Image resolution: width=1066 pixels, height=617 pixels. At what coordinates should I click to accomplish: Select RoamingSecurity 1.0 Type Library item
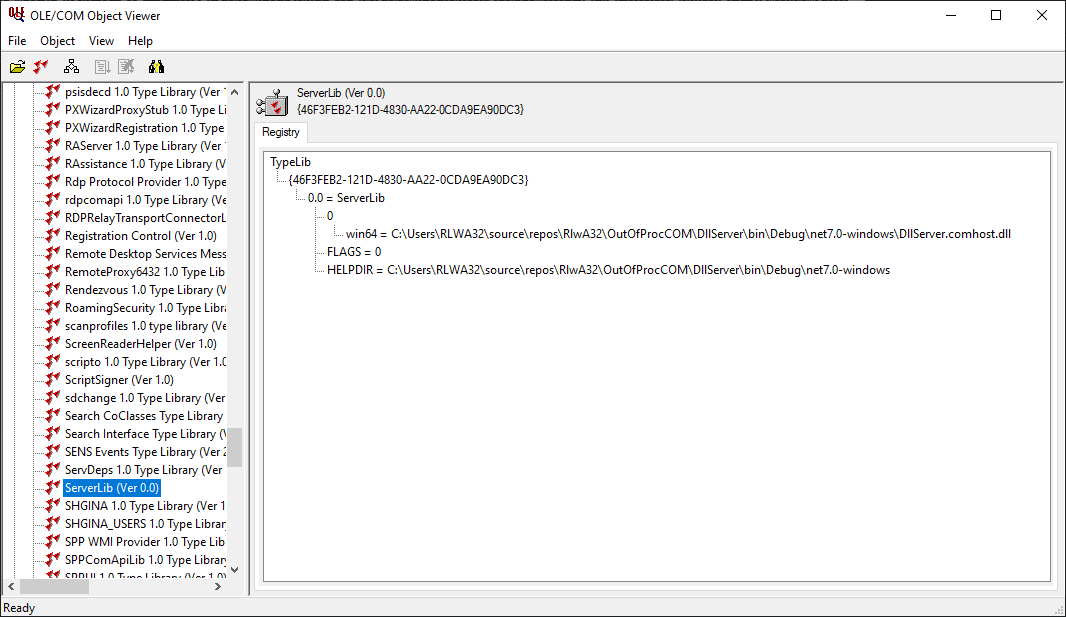click(x=145, y=308)
